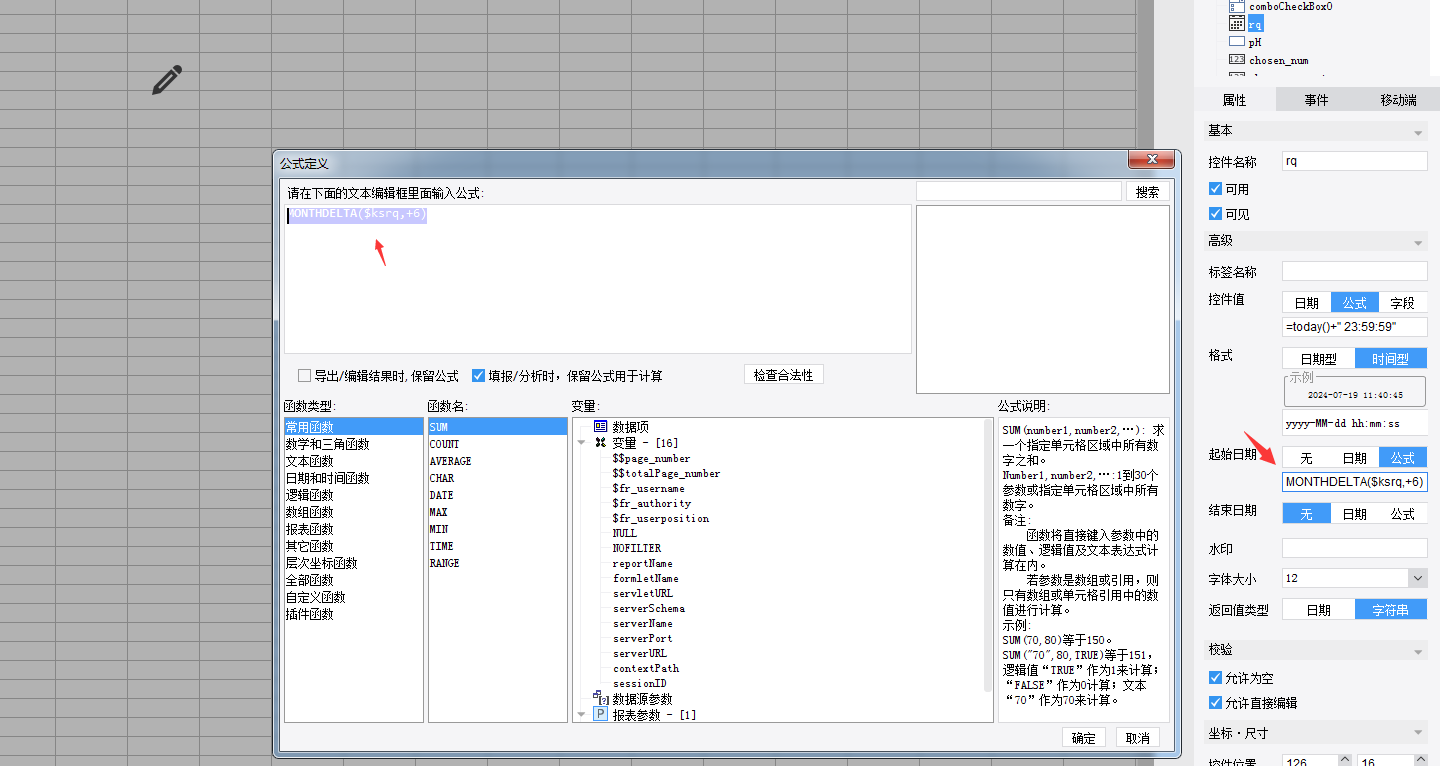Confirm with the 确定 button
The width and height of the screenshot is (1440, 766).
point(1083,738)
